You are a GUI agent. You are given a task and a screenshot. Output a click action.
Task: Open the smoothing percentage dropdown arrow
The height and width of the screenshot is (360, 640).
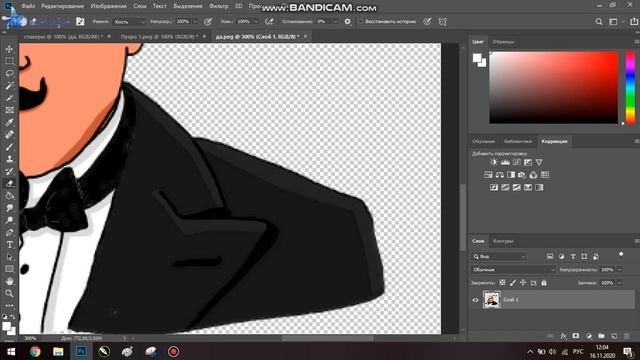[x=335, y=22]
